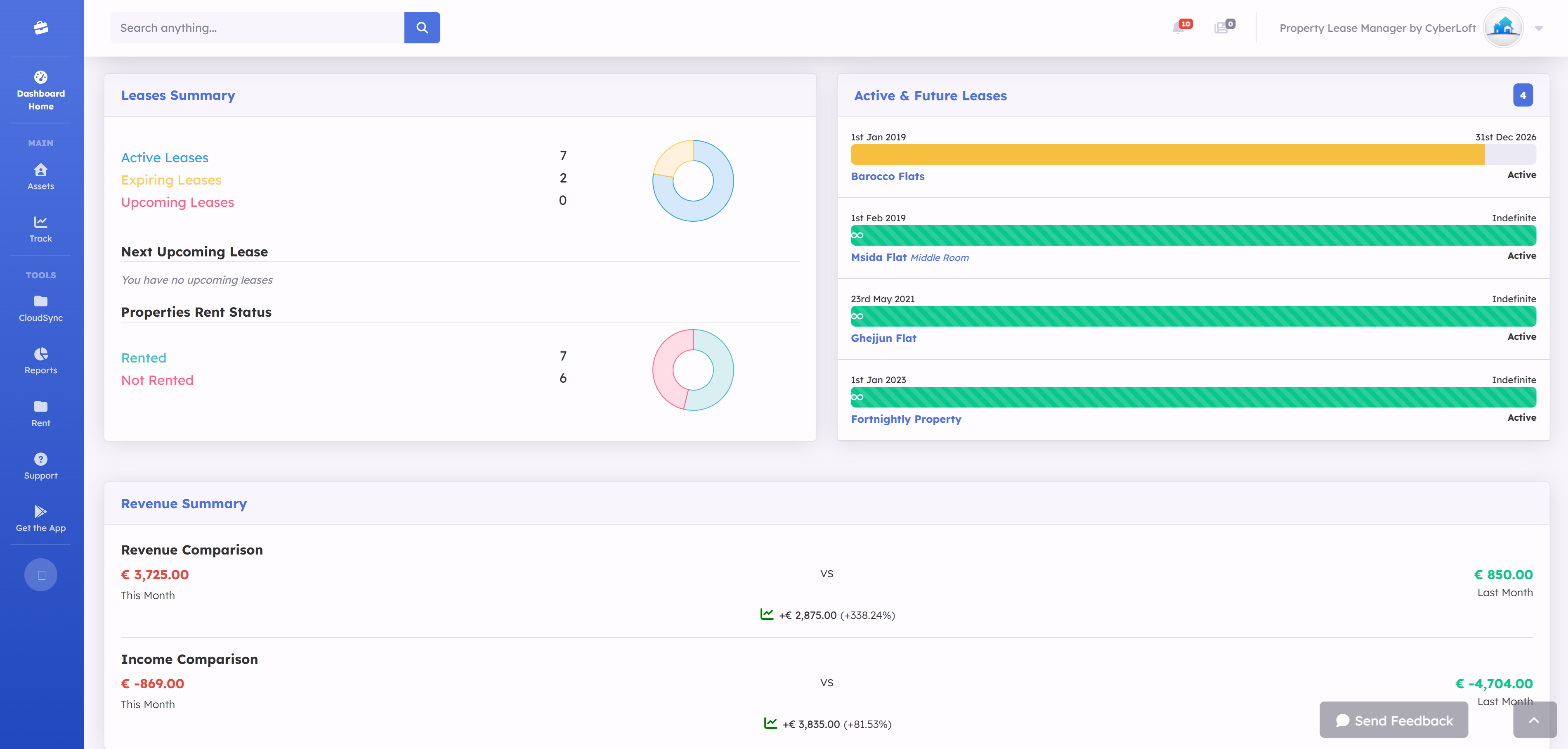This screenshot has width=1568, height=749.
Task: Click the Not Rented link
Action: 157,380
